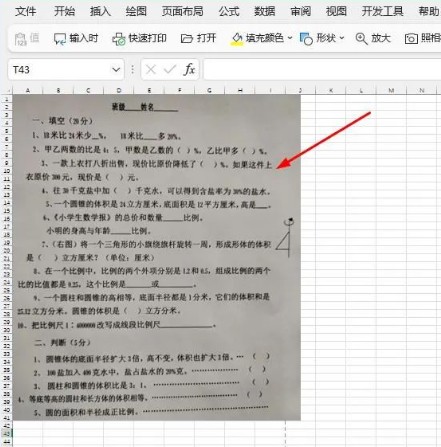The width and height of the screenshot is (441, 447).
Task: Open the 形状 dropdown arrow
Action: click(x=342, y=38)
